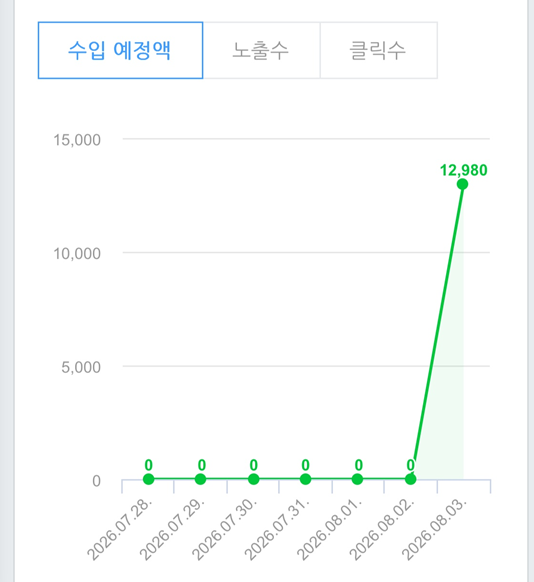Click the 12,980 data point on the chart

462,184
